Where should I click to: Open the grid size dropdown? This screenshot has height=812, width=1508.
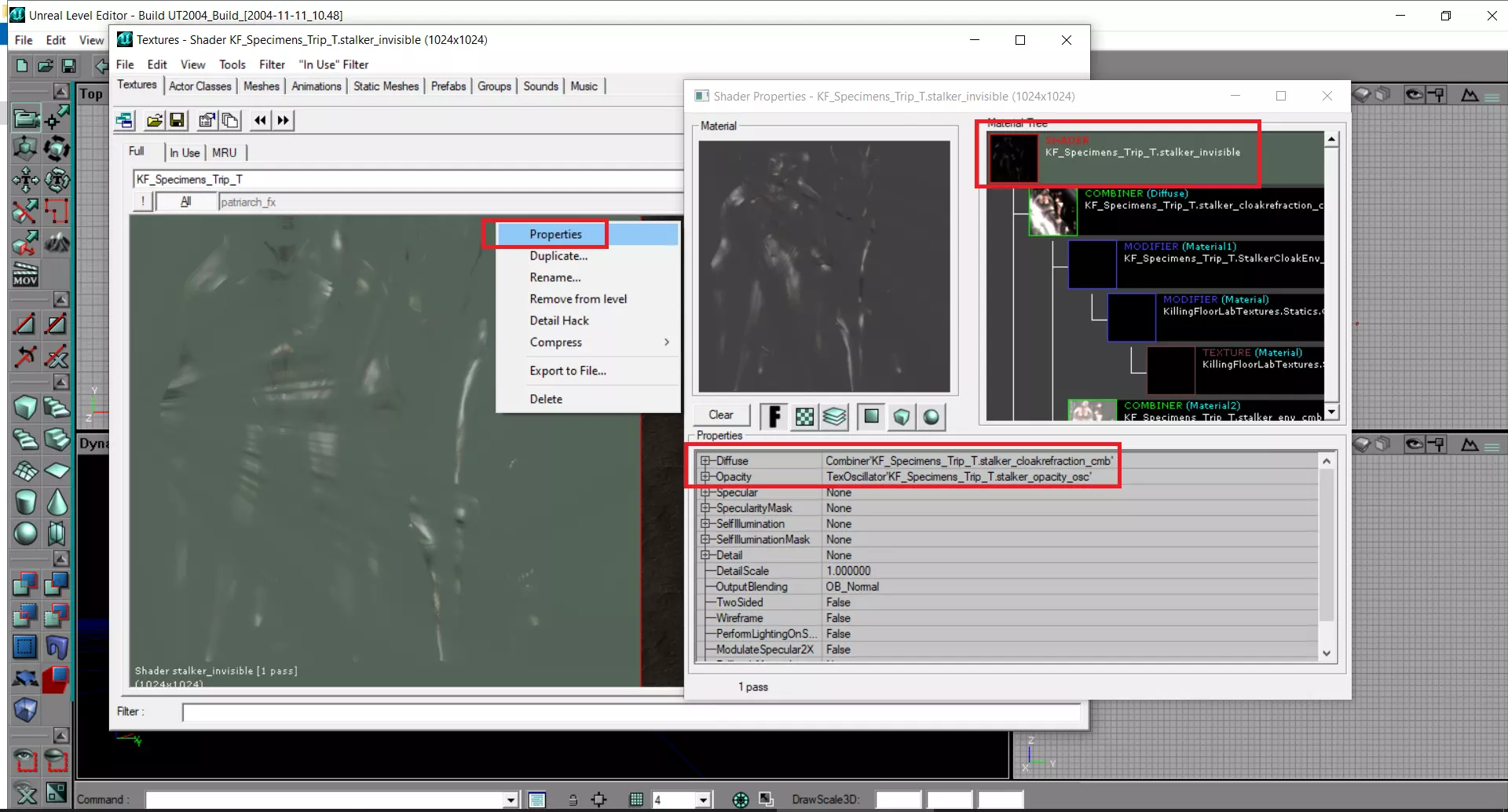[704, 799]
